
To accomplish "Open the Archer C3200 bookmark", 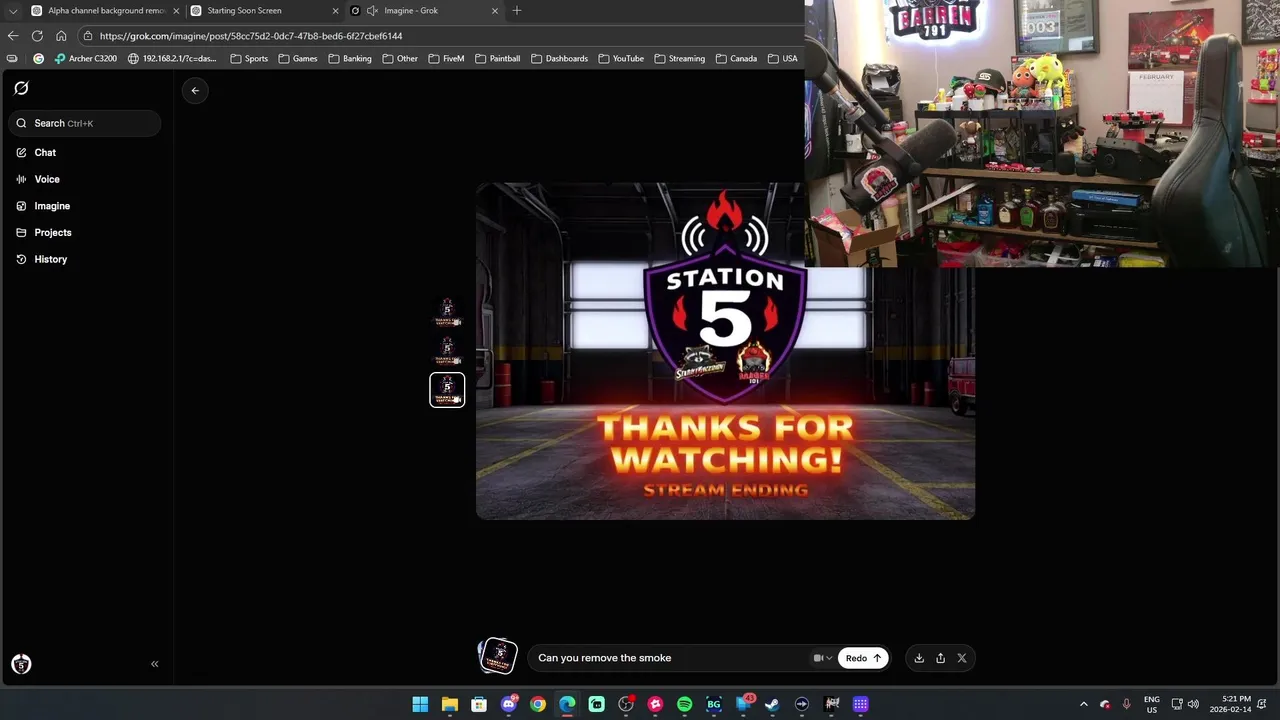I will [86, 58].
